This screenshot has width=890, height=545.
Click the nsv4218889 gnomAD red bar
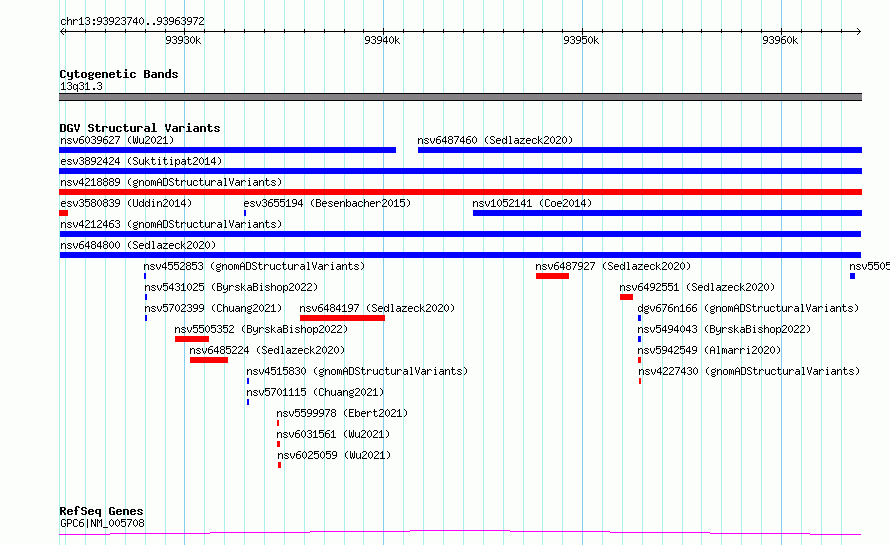point(460,192)
